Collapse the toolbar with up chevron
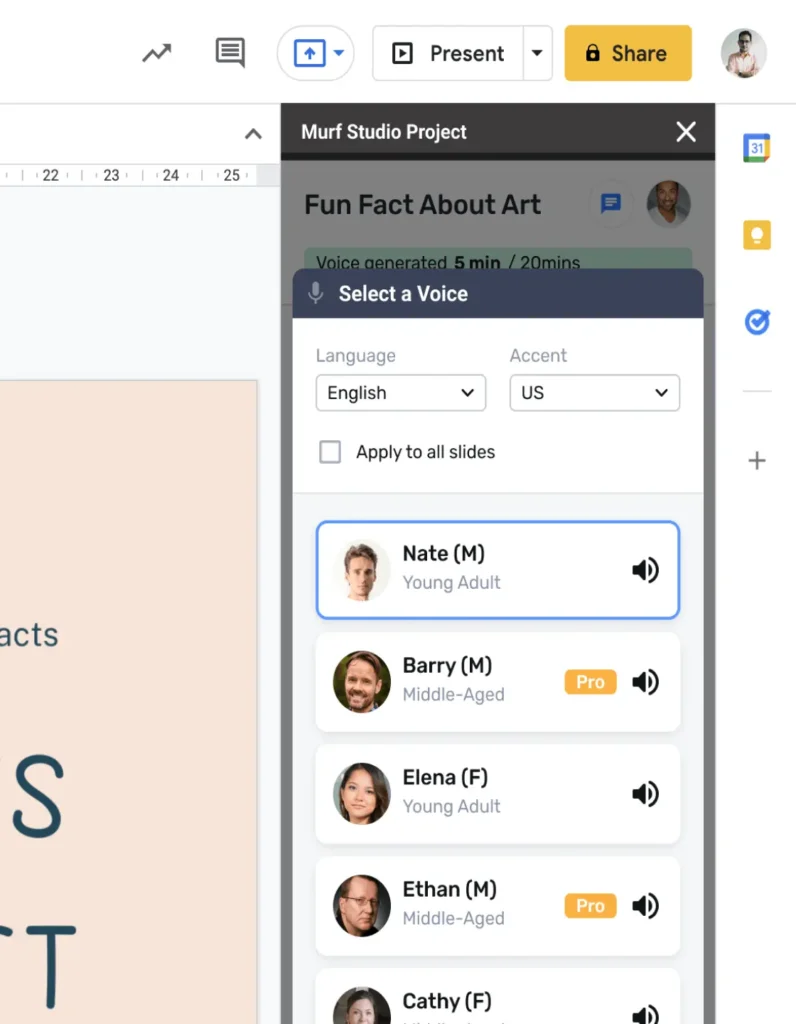 tap(253, 134)
